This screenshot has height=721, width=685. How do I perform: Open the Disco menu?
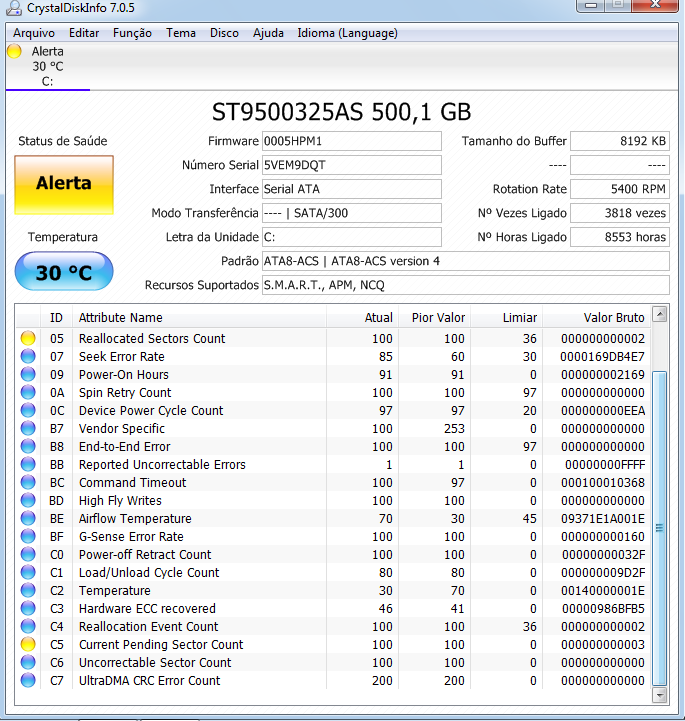point(224,33)
